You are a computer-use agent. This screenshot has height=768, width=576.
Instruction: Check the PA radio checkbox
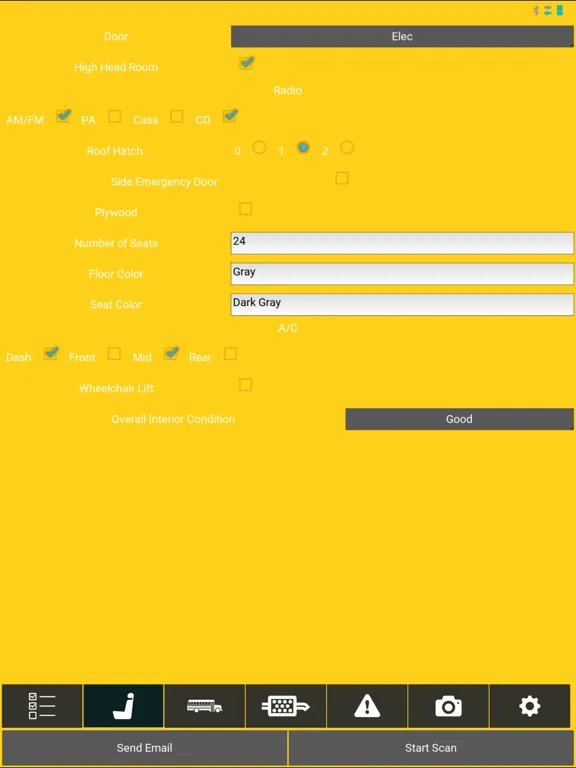(x=115, y=117)
